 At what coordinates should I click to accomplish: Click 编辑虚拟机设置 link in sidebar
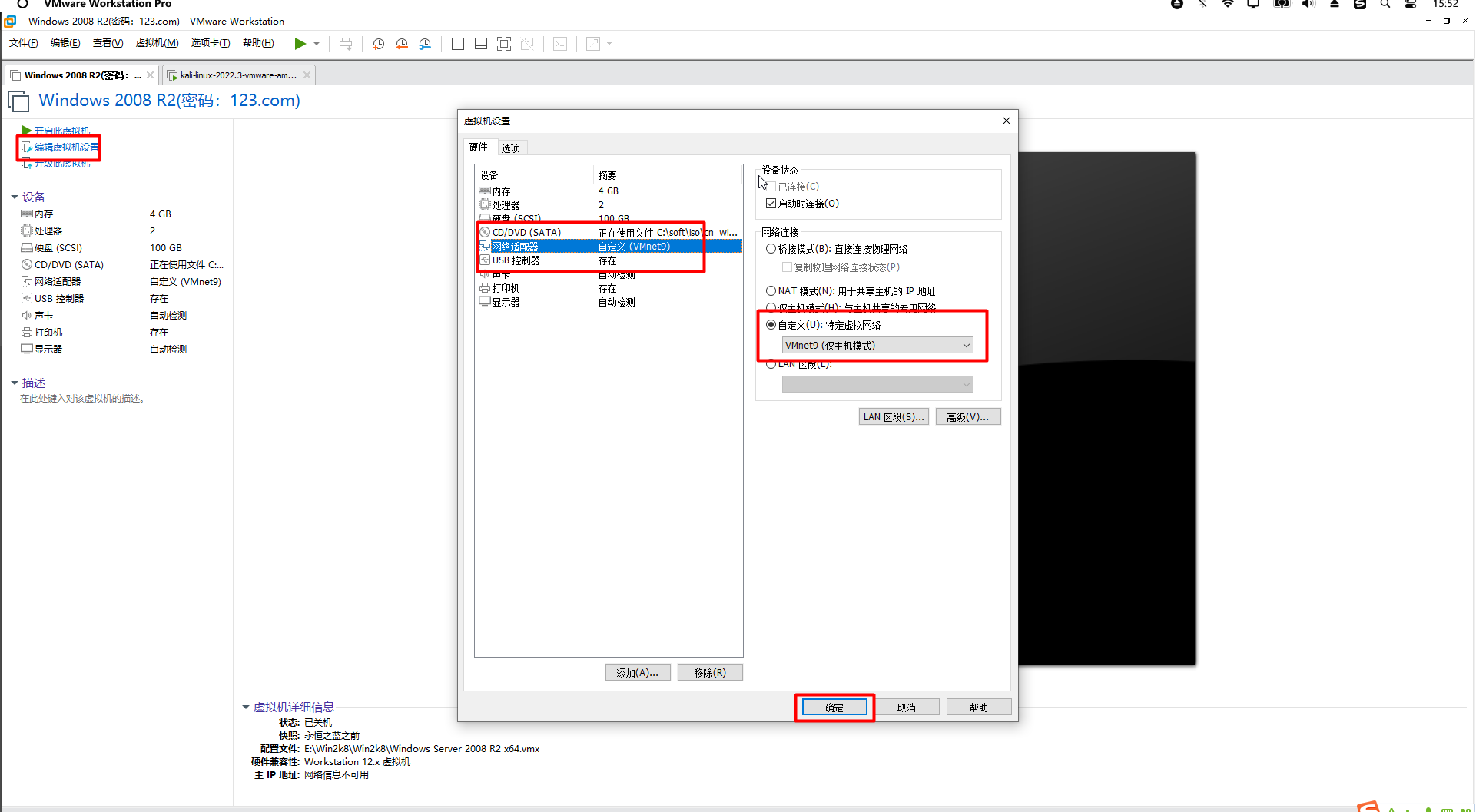coord(60,147)
